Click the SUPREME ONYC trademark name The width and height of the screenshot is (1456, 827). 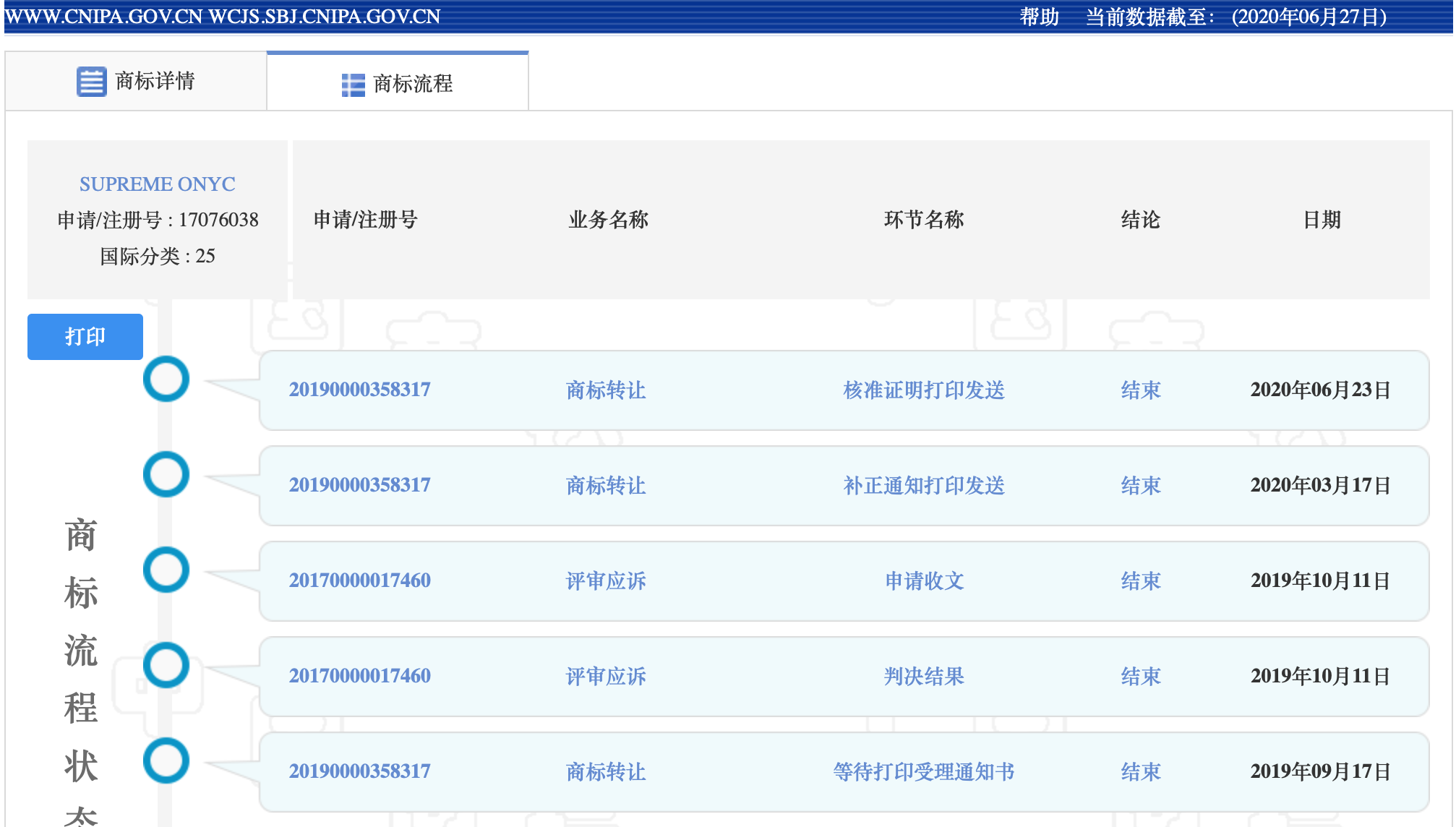click(157, 184)
